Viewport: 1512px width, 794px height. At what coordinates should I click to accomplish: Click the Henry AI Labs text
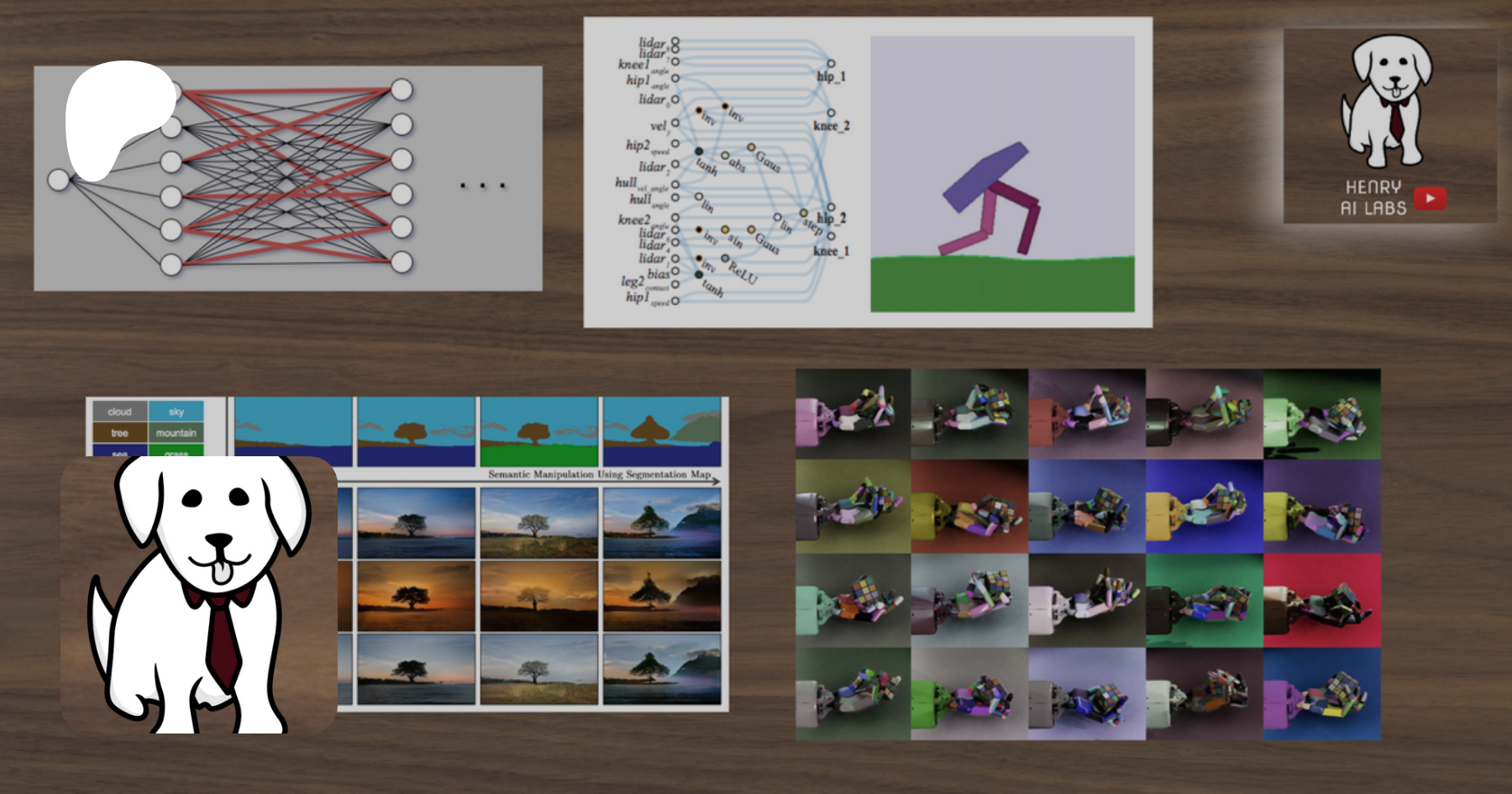click(x=1373, y=198)
